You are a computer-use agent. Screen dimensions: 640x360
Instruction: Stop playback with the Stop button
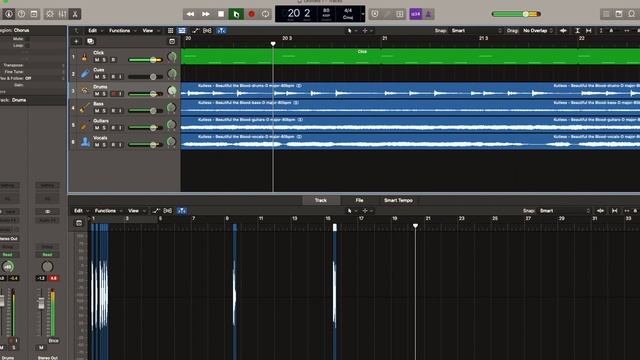221,14
